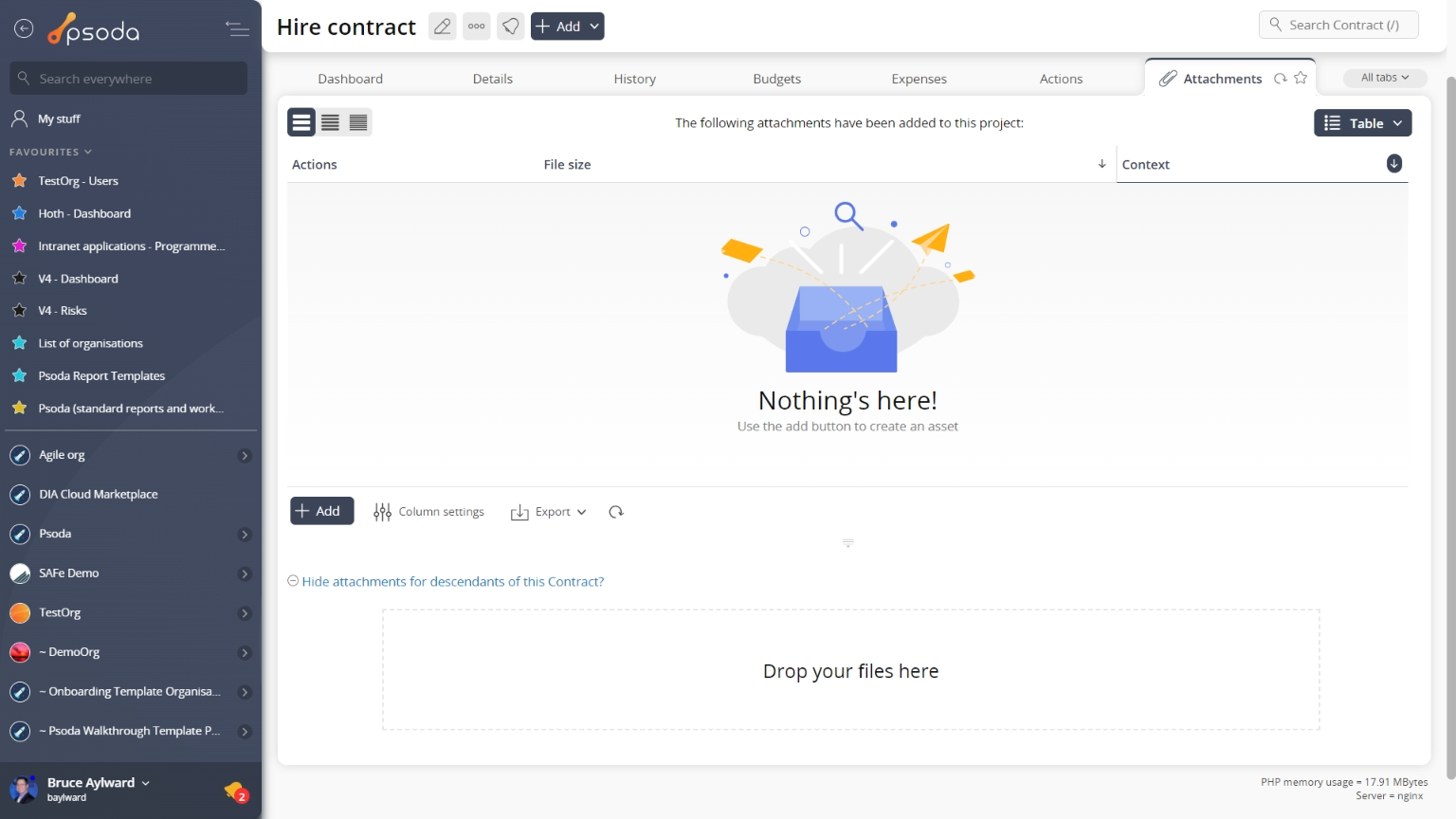
Task: Open My stuff
Action: (x=59, y=118)
